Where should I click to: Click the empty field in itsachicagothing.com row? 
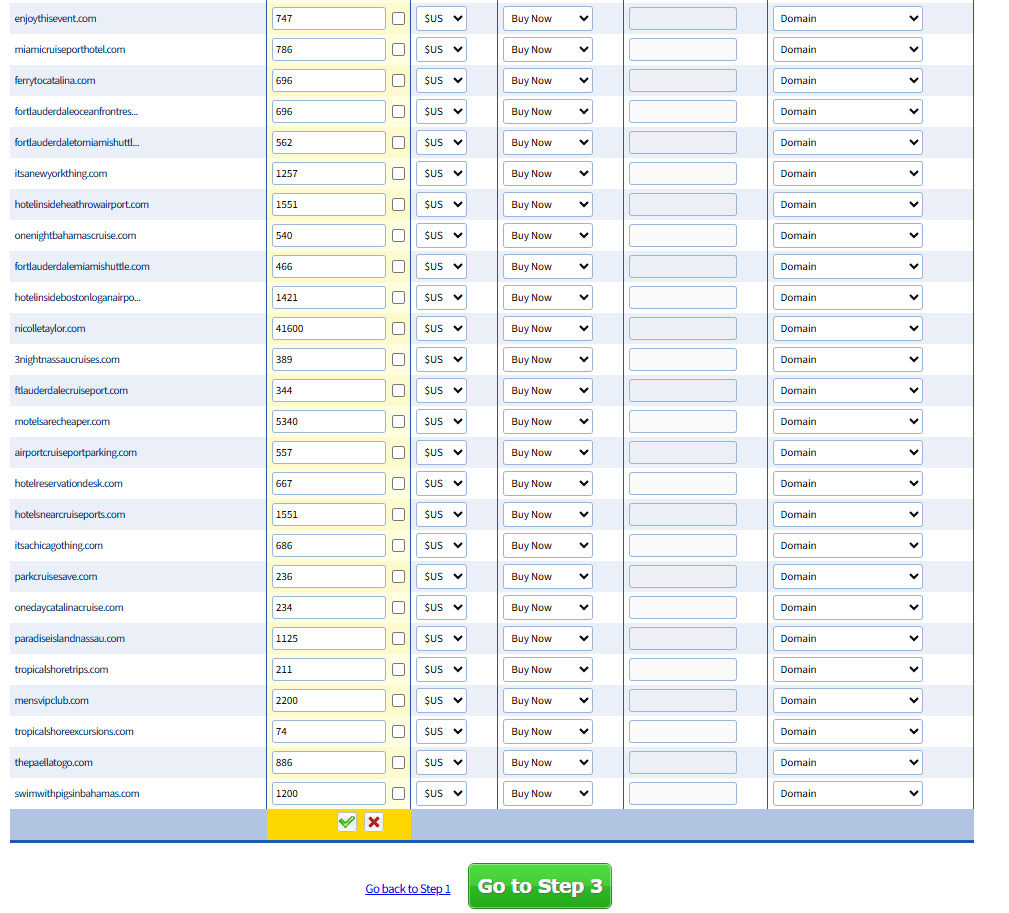(x=682, y=546)
